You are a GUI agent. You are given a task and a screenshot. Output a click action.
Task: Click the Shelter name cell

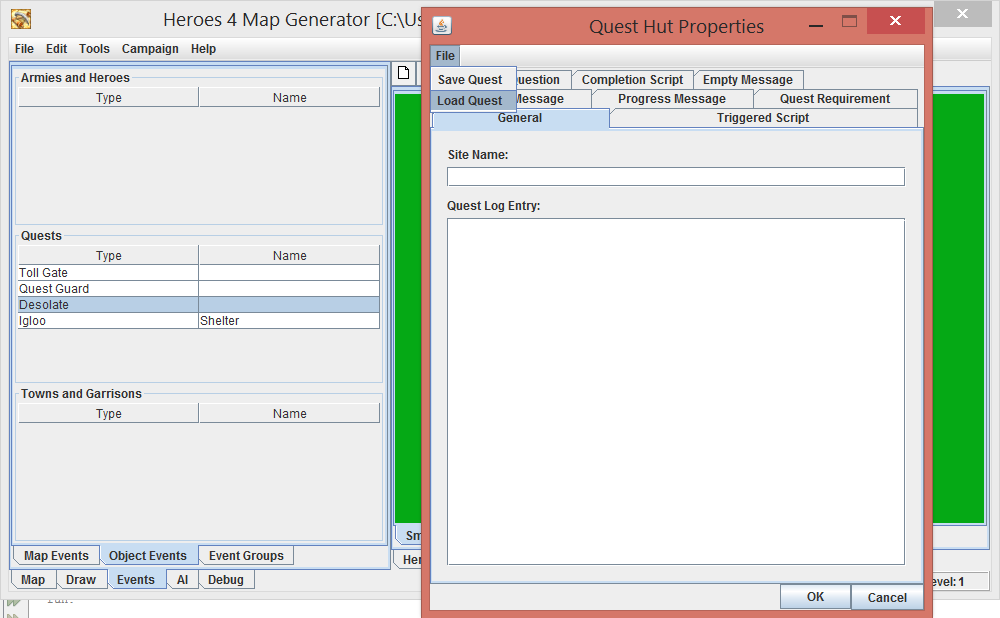point(289,320)
